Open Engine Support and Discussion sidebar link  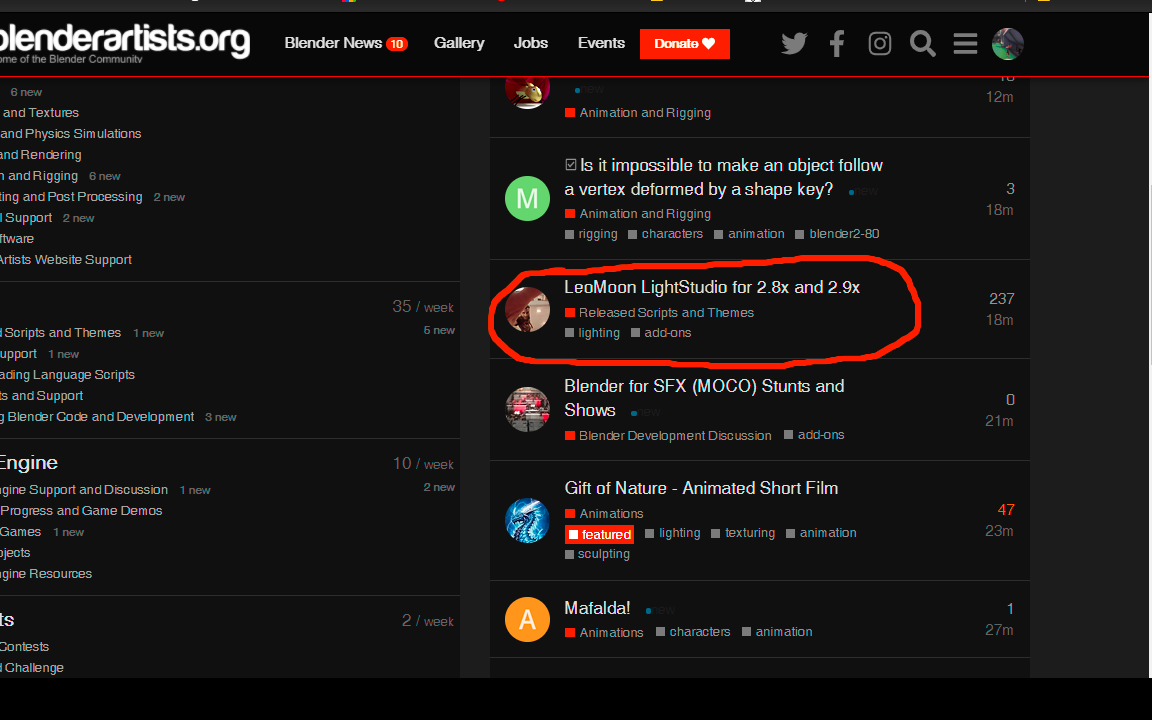[84, 489]
